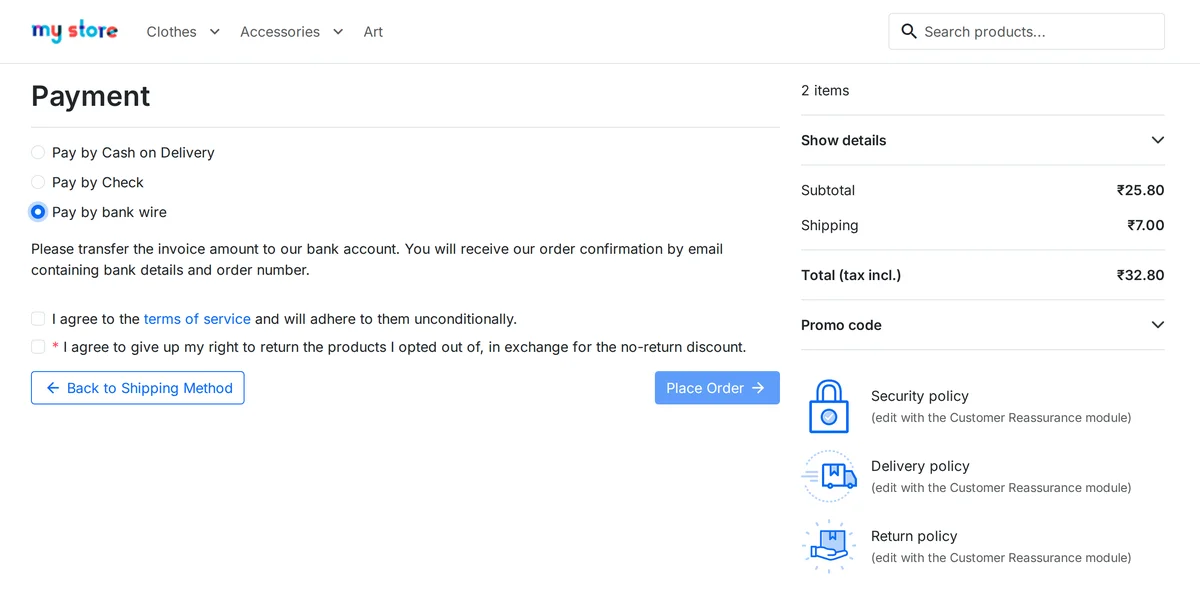
Task: Click the Security policy padlock icon
Action: [x=829, y=406]
